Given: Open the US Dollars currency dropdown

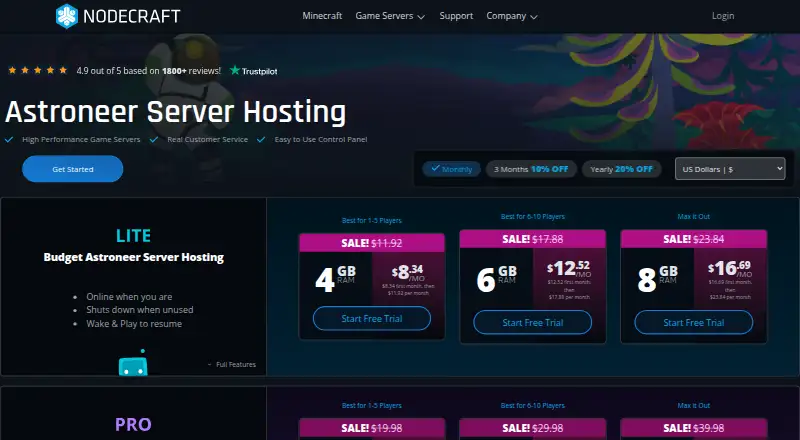Looking at the screenshot, I should pos(730,169).
